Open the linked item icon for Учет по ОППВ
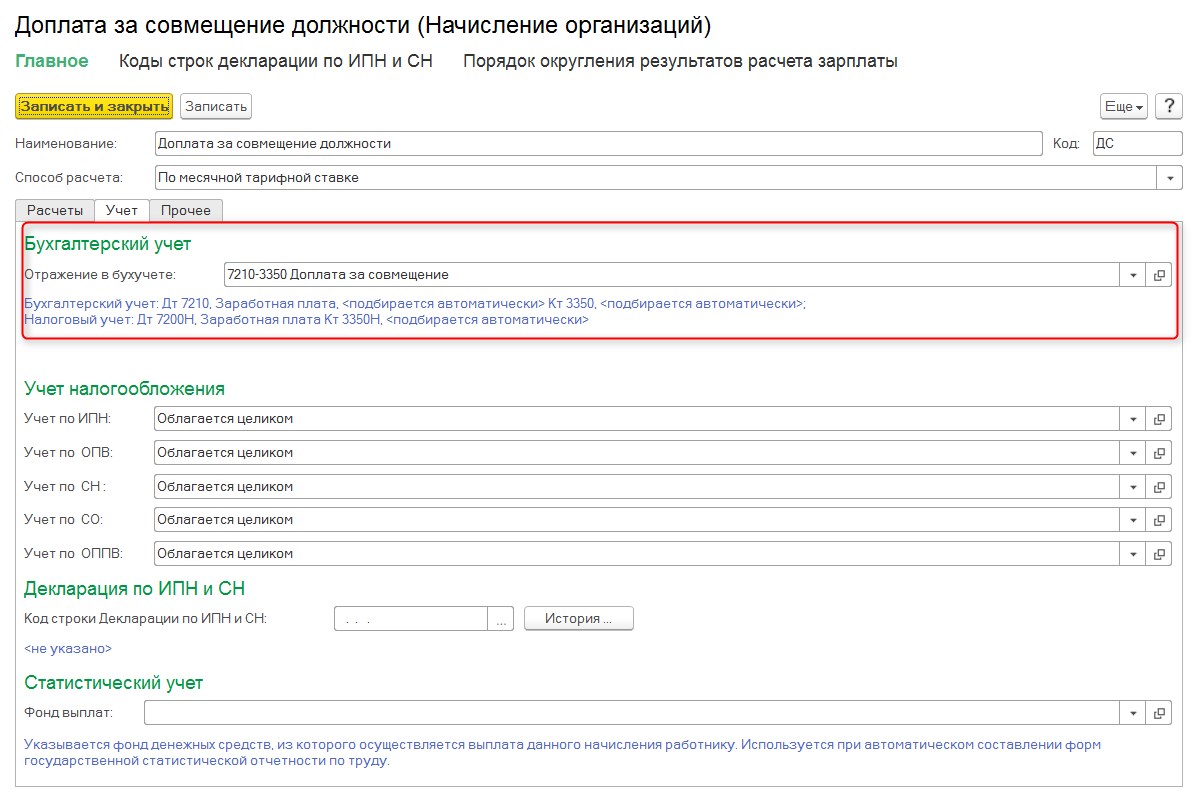The image size is (1203, 801). [1160, 553]
